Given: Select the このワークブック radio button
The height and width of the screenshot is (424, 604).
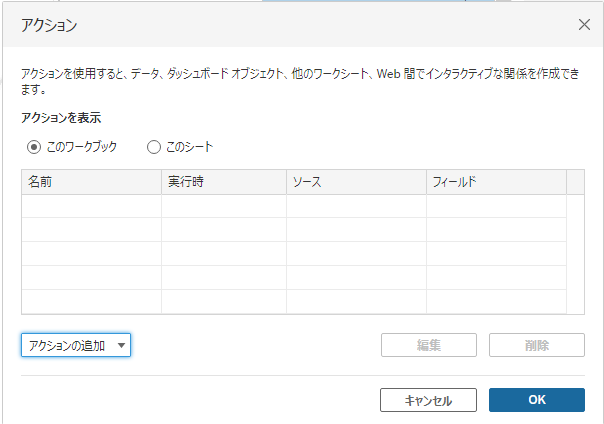Looking at the screenshot, I should pyautogui.click(x=35, y=147).
